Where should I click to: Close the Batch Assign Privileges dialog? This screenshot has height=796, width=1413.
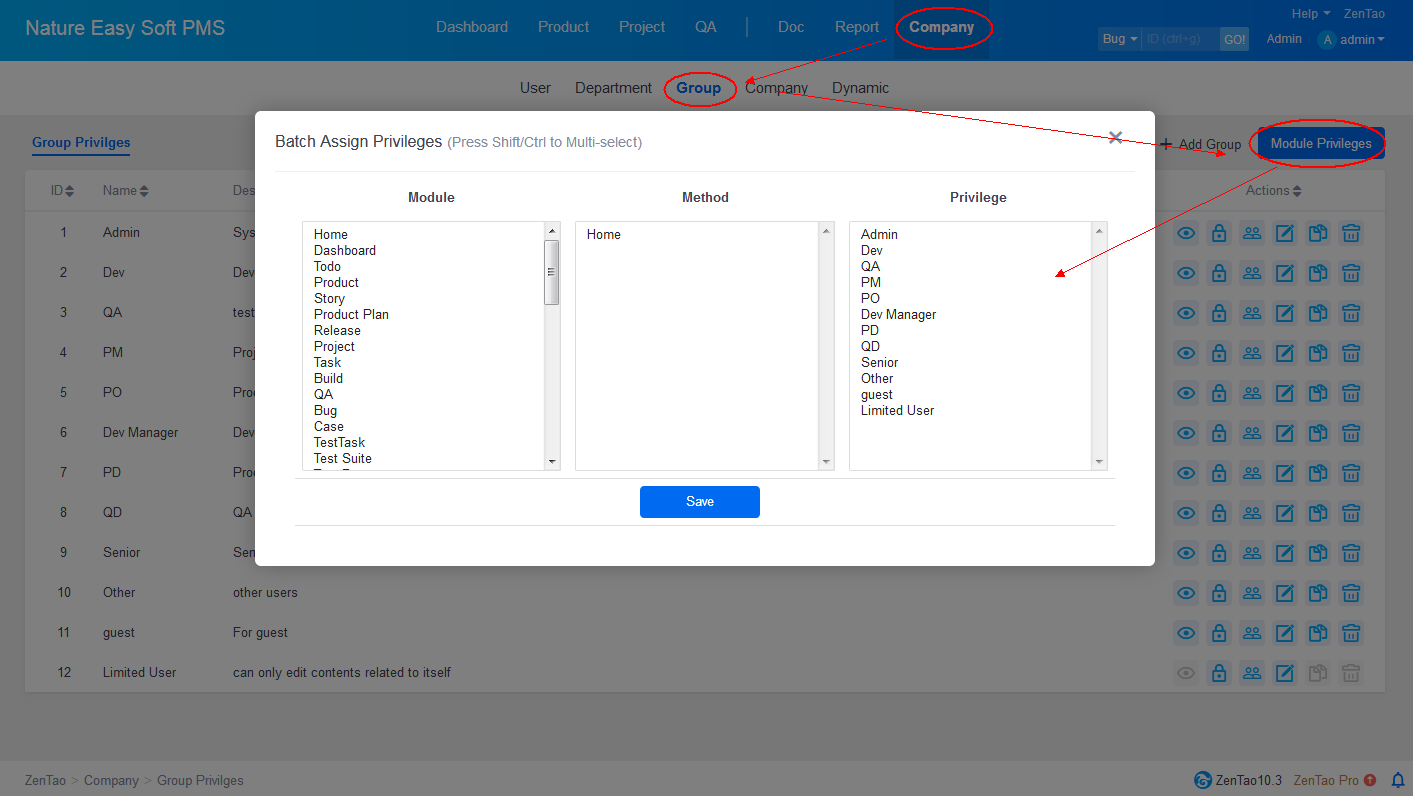(x=1115, y=138)
